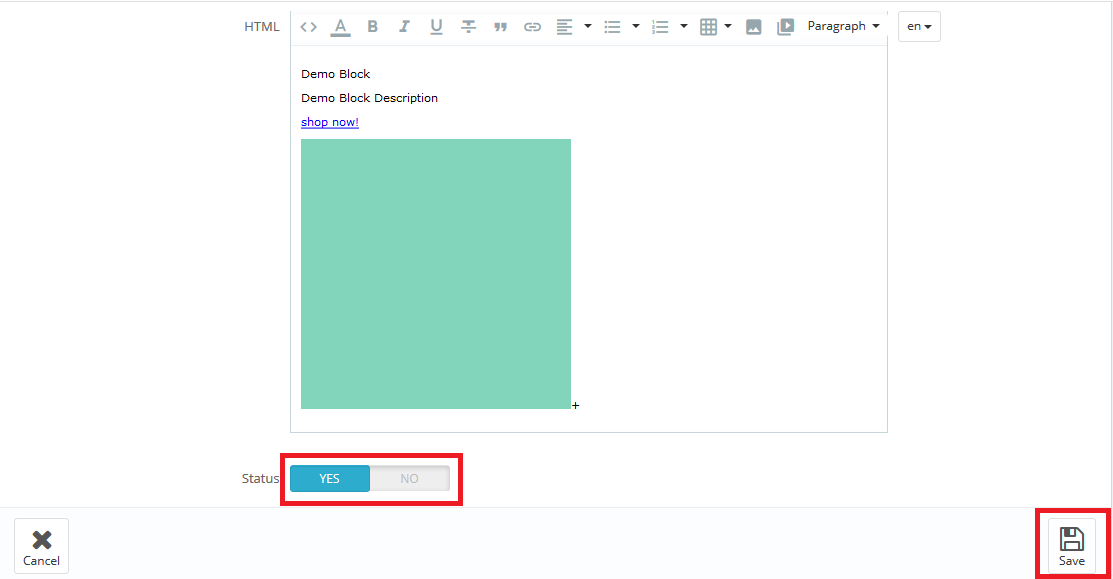Toggle italic formatting
This screenshot has height=579, width=1113.
pos(404,27)
